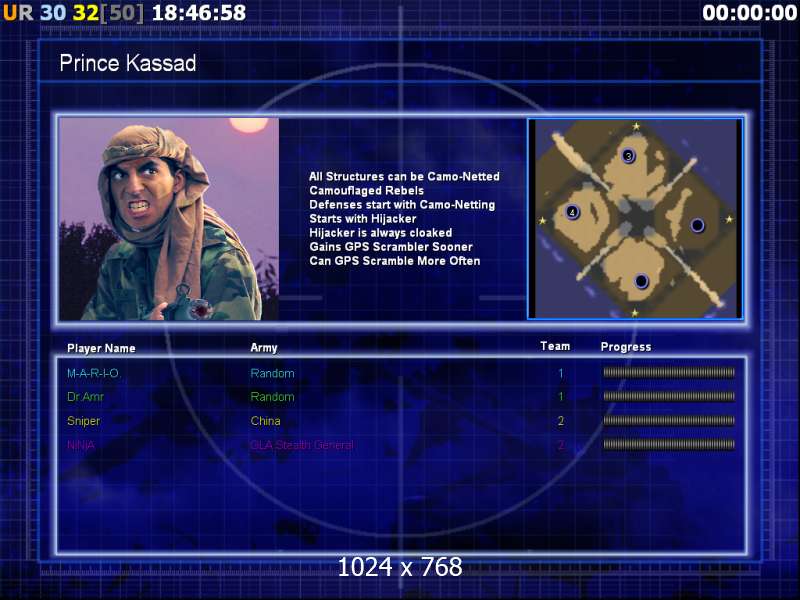Click team number 1 in Dr.Amr's row

point(561,397)
